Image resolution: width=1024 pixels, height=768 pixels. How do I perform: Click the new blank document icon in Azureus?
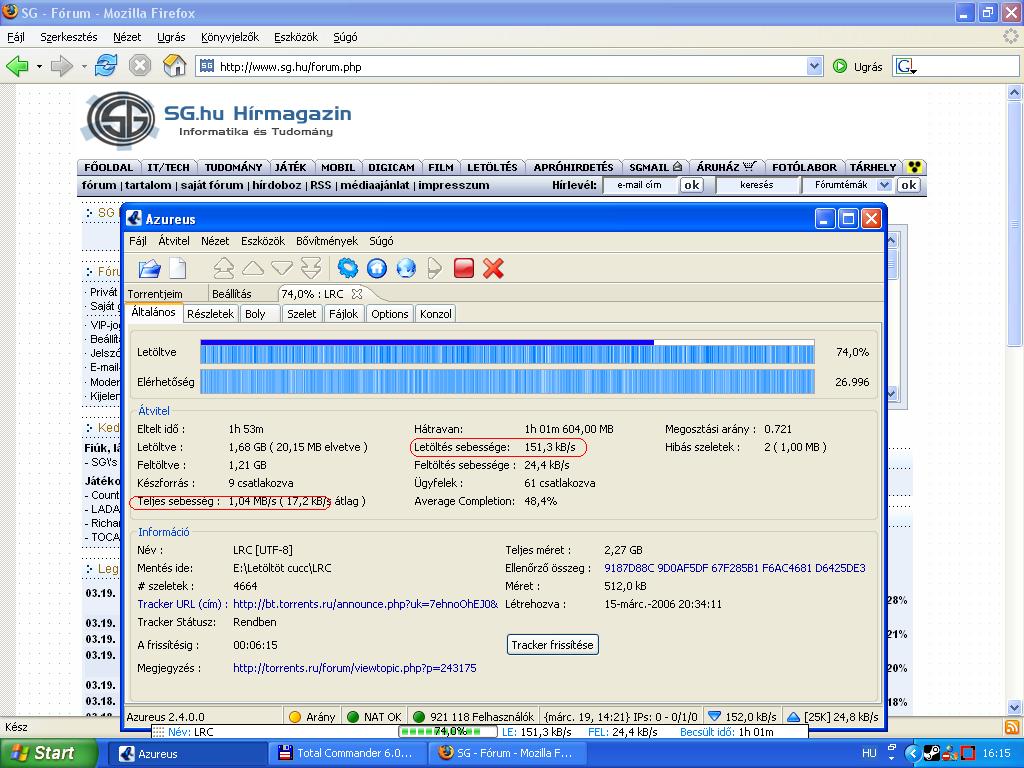pos(178,268)
